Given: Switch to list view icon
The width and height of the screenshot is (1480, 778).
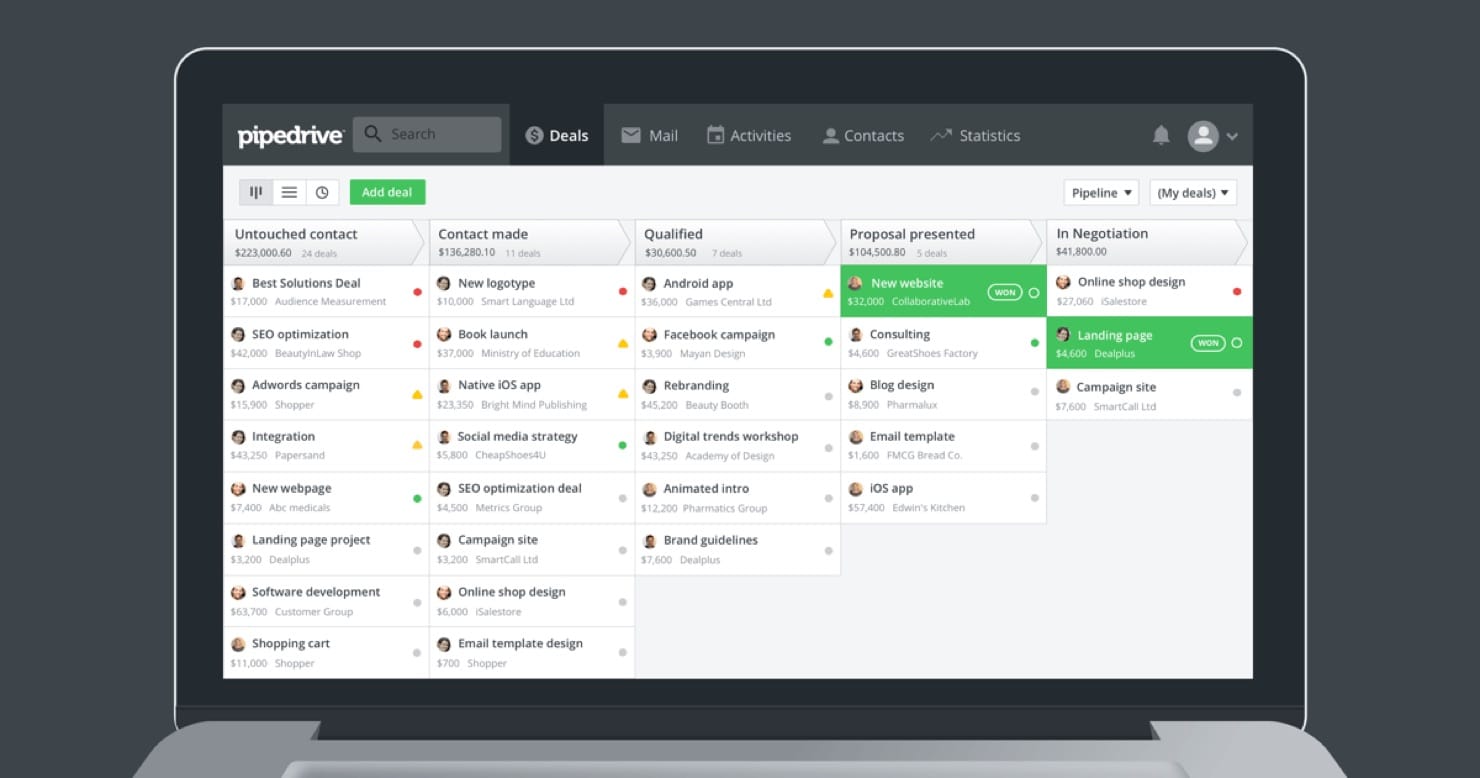Looking at the screenshot, I should tap(288, 191).
